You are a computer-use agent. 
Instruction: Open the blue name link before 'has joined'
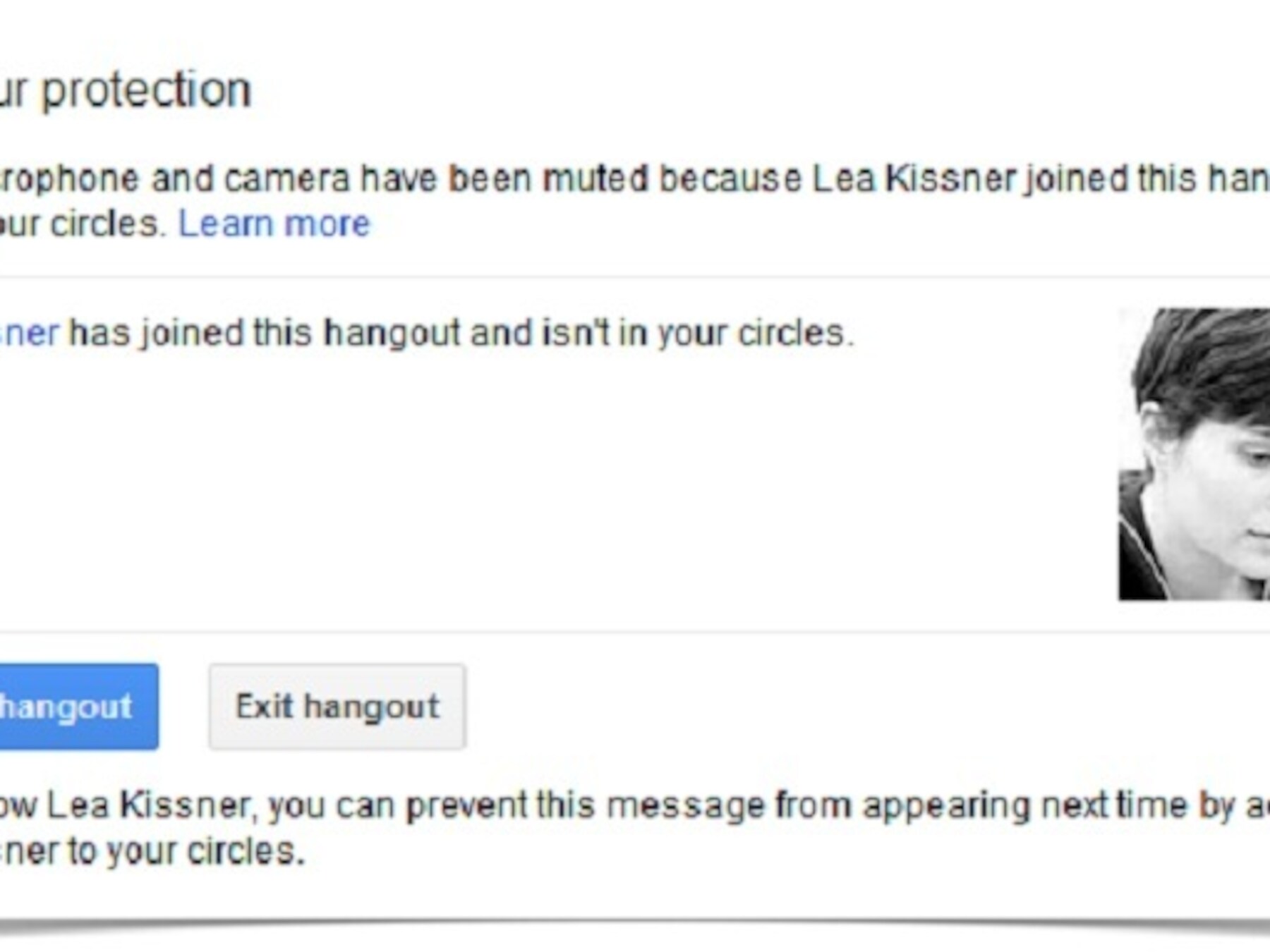coord(28,333)
